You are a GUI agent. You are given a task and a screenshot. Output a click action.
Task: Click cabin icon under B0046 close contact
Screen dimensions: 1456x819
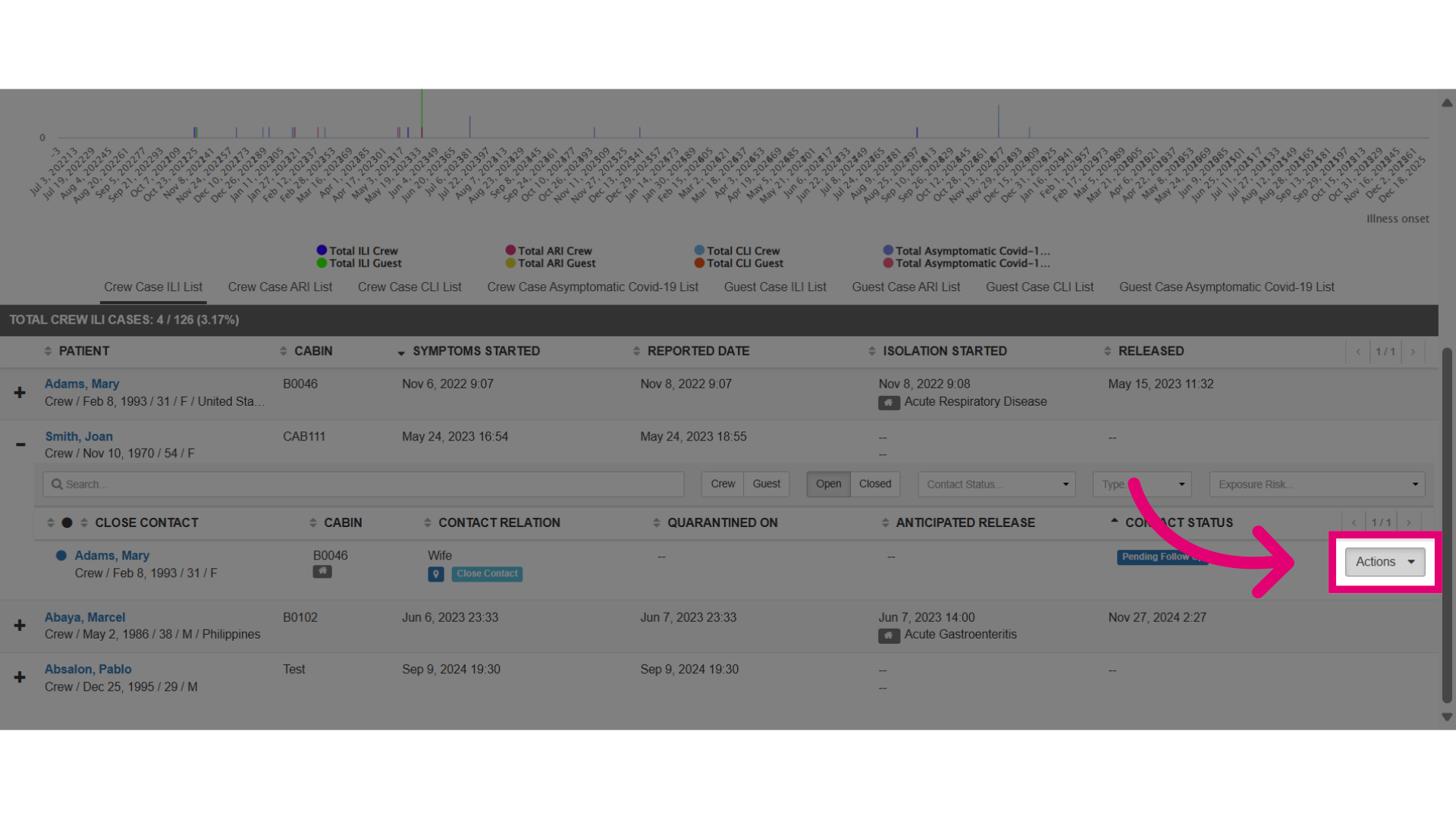tap(322, 572)
